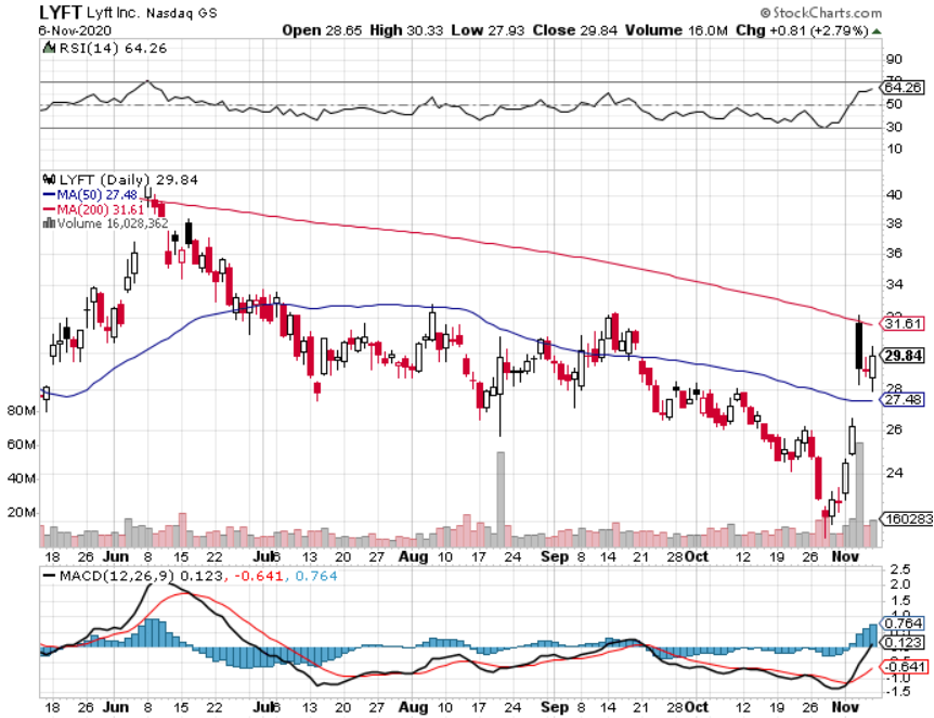This screenshot has height=718, width=934.
Task: Click the 80M volume axis label
Action: (x=21, y=411)
